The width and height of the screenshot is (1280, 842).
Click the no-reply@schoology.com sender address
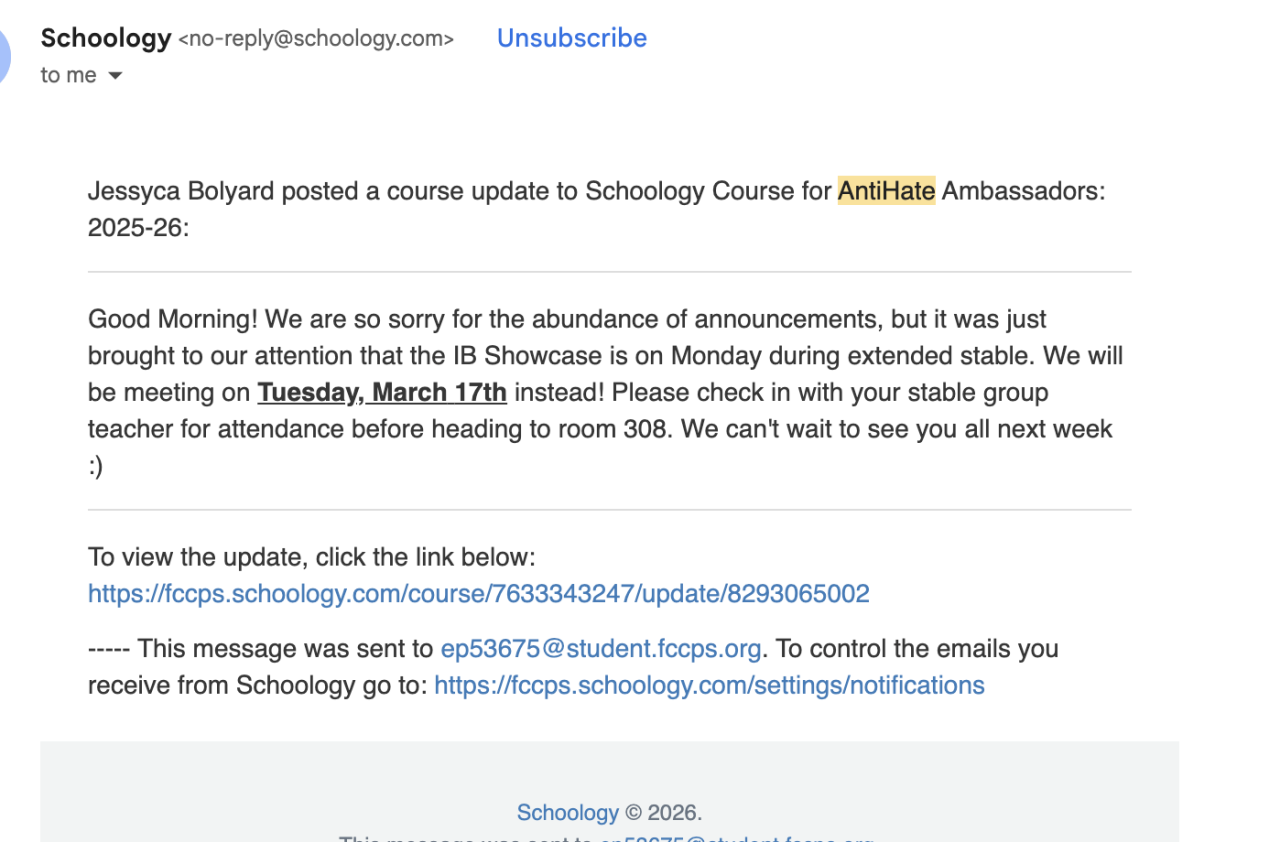[316, 39]
